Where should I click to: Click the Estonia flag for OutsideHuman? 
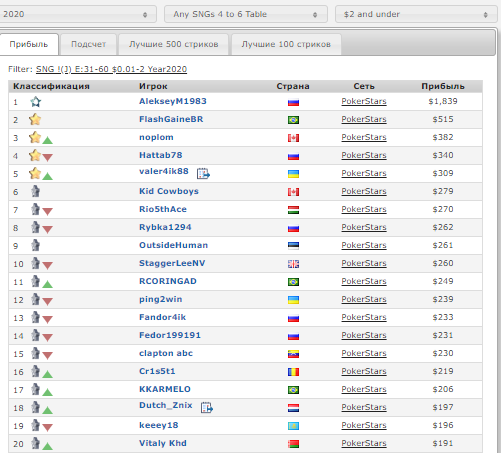tap(293, 246)
